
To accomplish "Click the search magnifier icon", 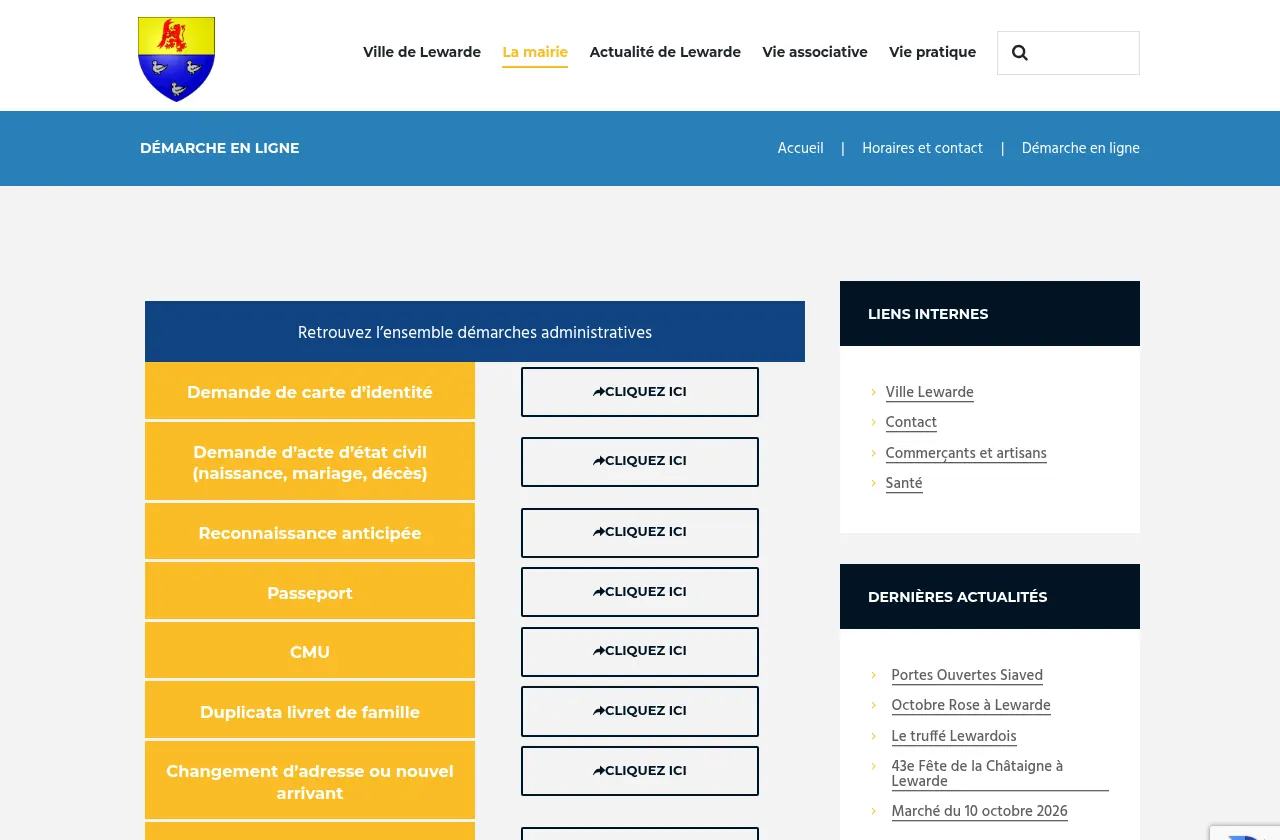I will click(1019, 53).
